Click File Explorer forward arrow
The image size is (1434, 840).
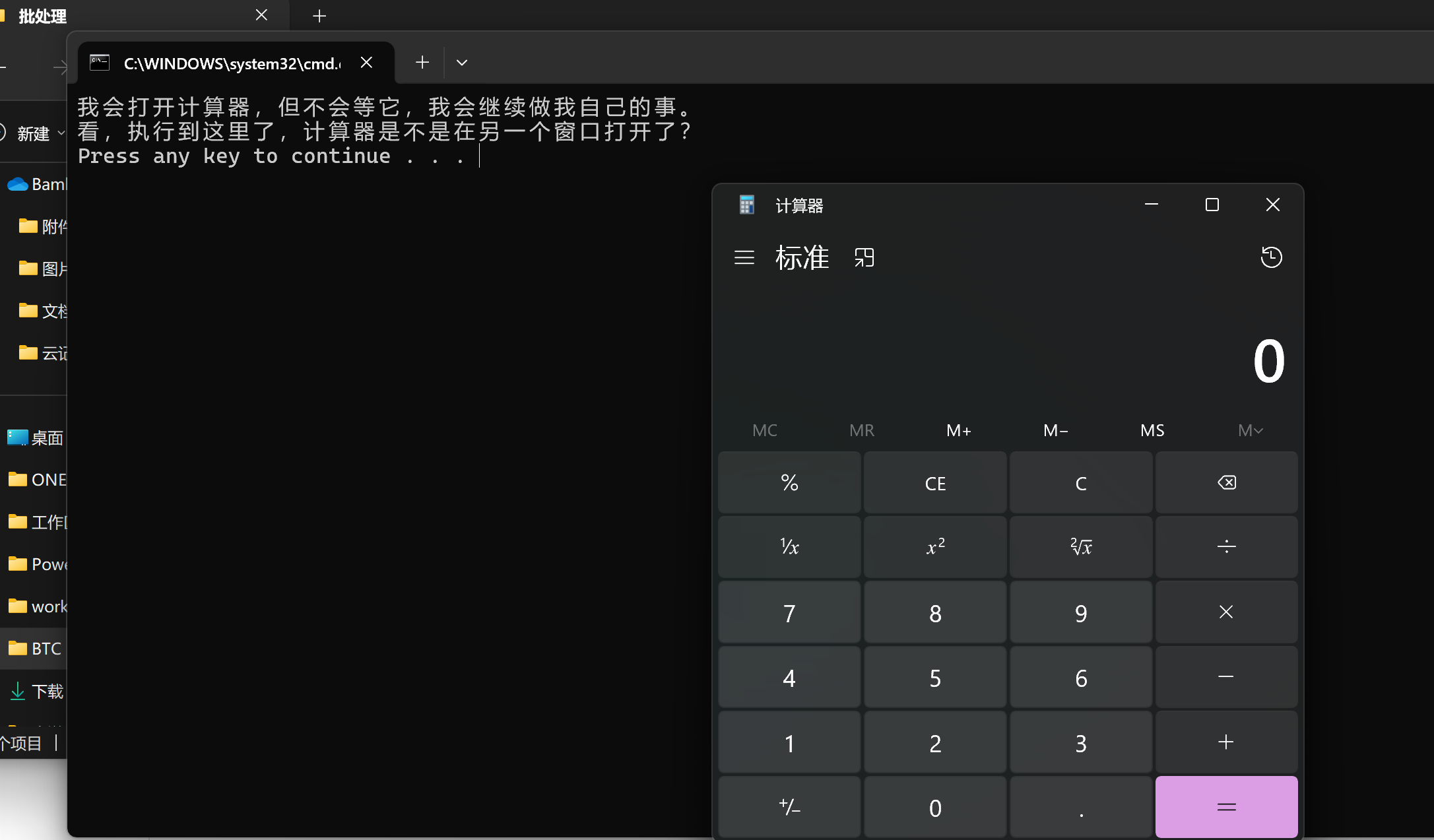coord(59,66)
